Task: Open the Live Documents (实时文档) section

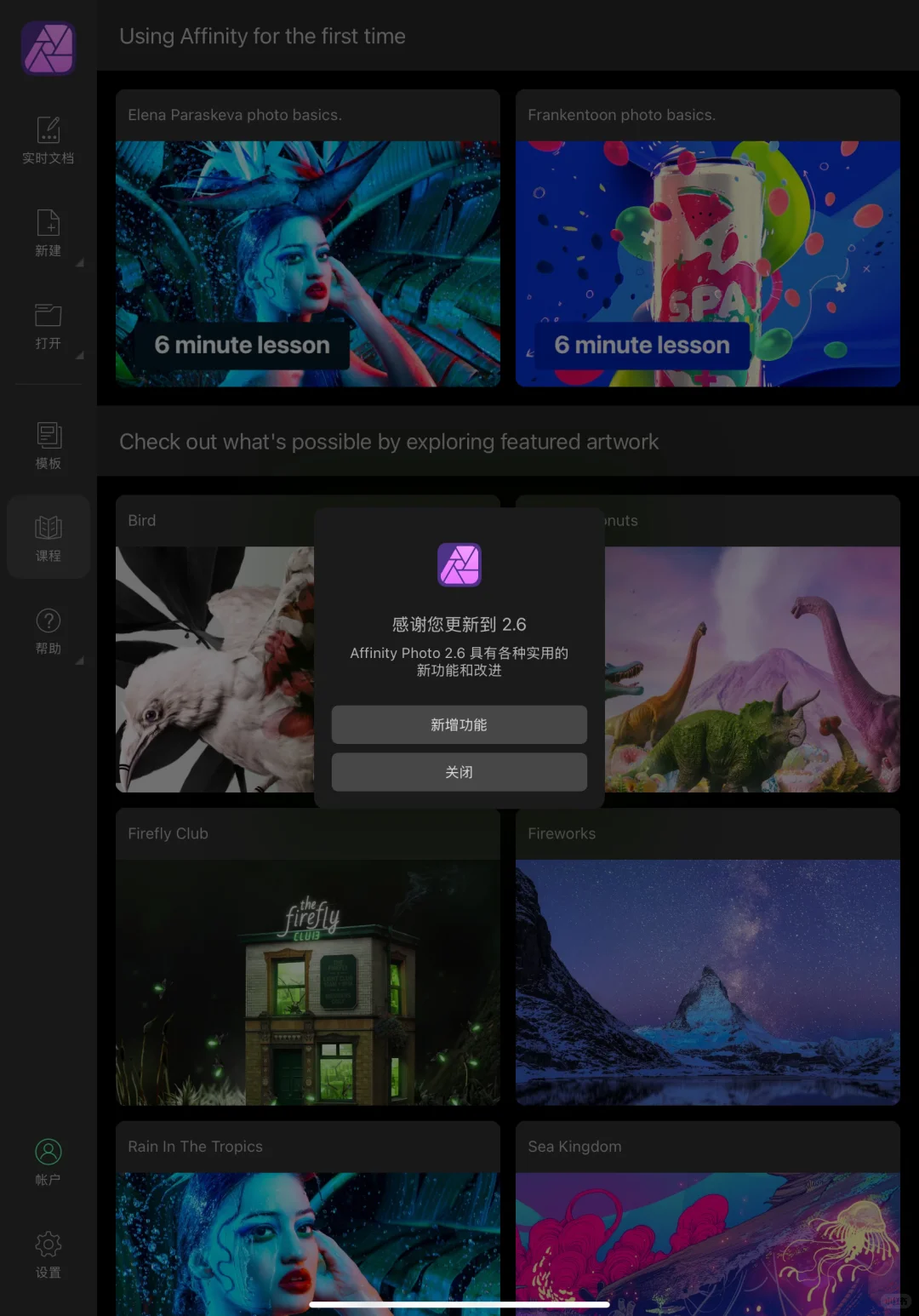Action: click(49, 139)
